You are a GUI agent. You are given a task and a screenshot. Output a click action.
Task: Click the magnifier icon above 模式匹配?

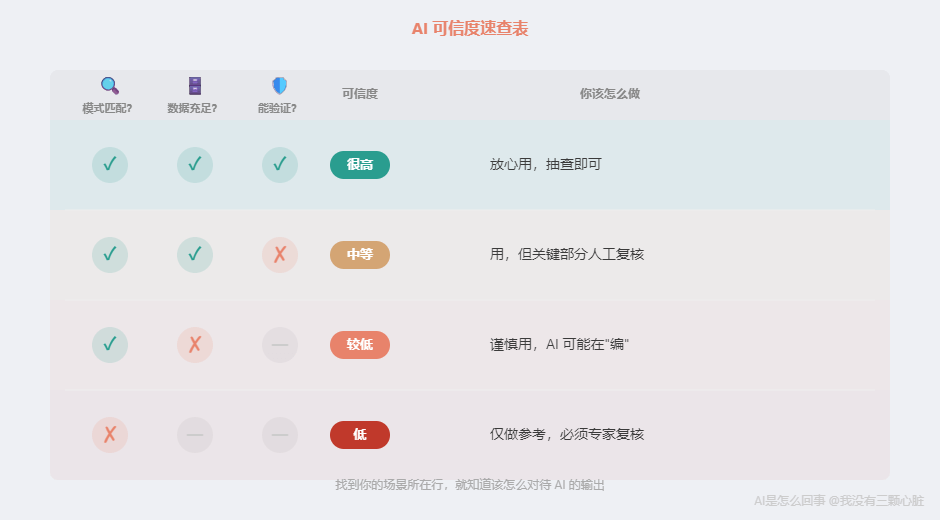pyautogui.click(x=109, y=86)
